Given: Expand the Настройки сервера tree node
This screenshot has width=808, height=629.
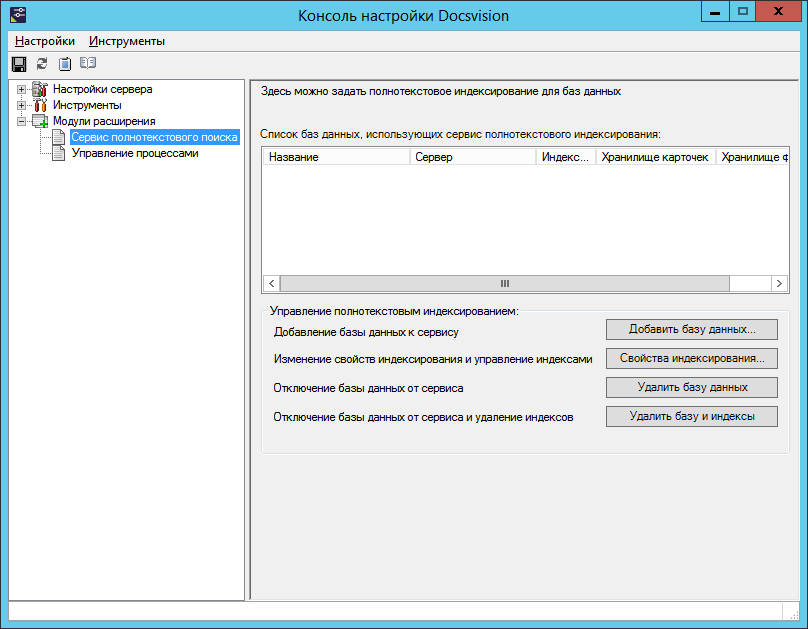Looking at the screenshot, I should pos(21,89).
